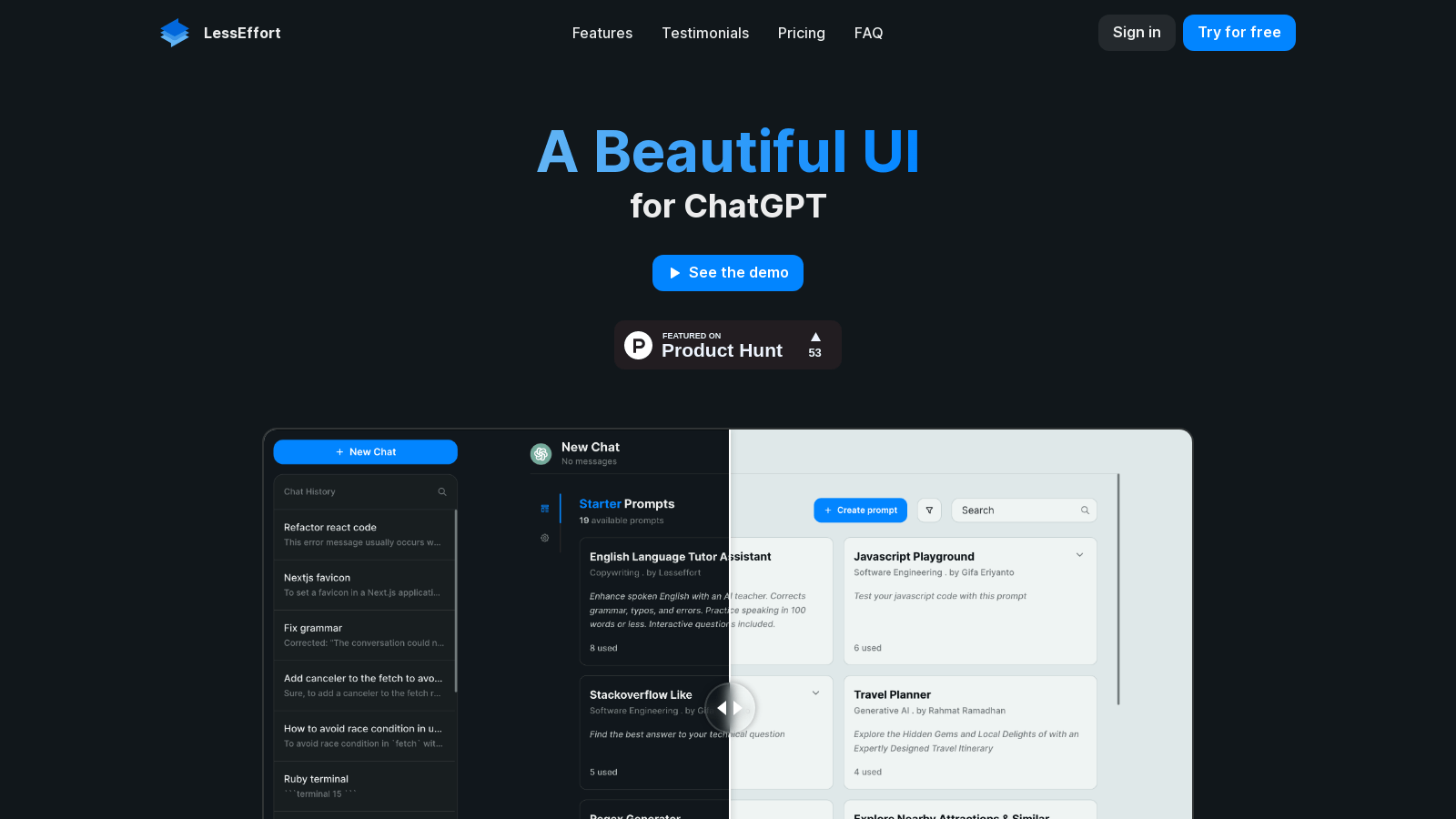This screenshot has height=819, width=1456.
Task: Click the magnifier icon in prompts search
Action: click(x=1085, y=511)
